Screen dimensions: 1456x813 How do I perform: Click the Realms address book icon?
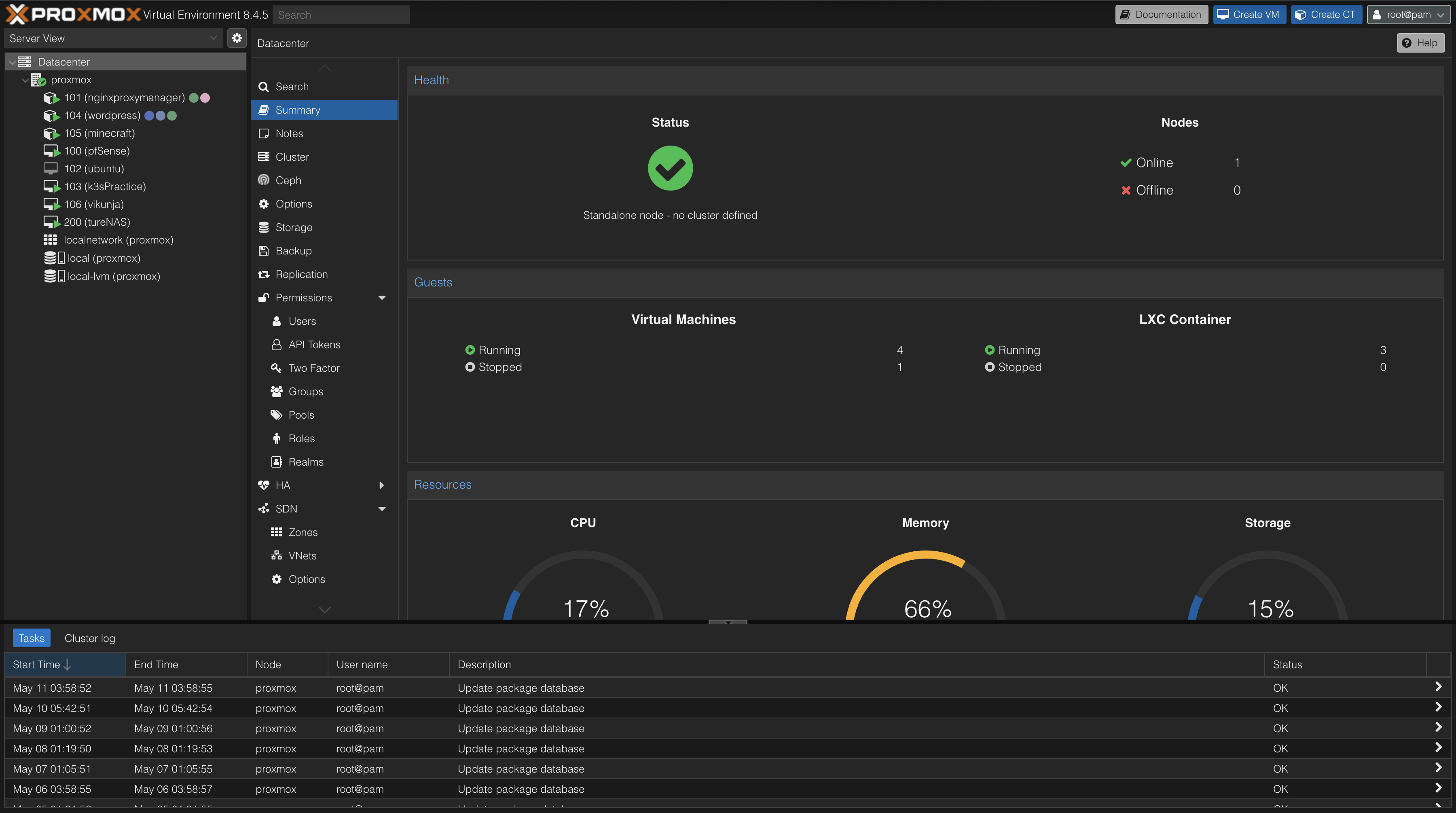click(x=276, y=462)
